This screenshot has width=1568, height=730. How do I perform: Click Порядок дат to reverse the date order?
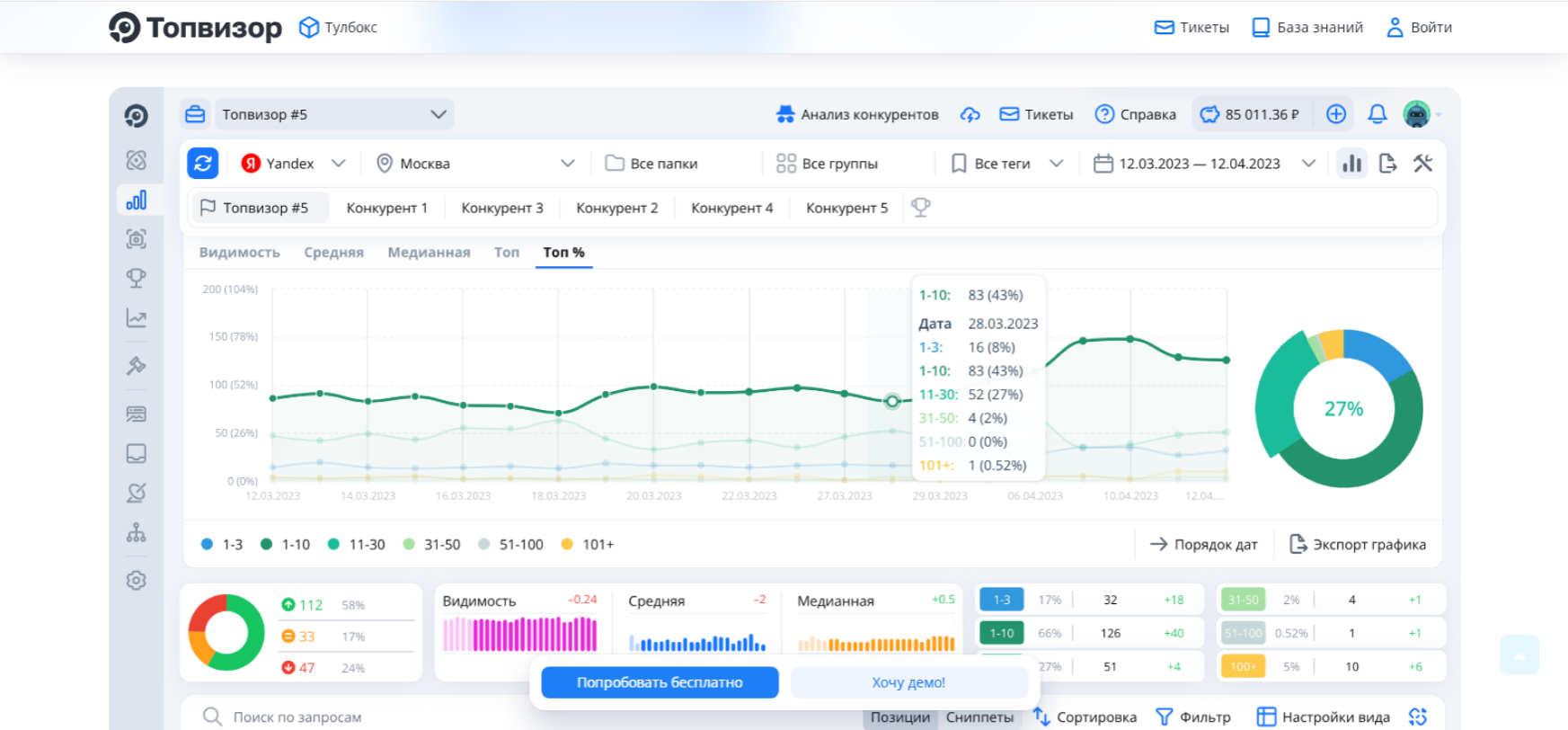pyautogui.click(x=1204, y=545)
